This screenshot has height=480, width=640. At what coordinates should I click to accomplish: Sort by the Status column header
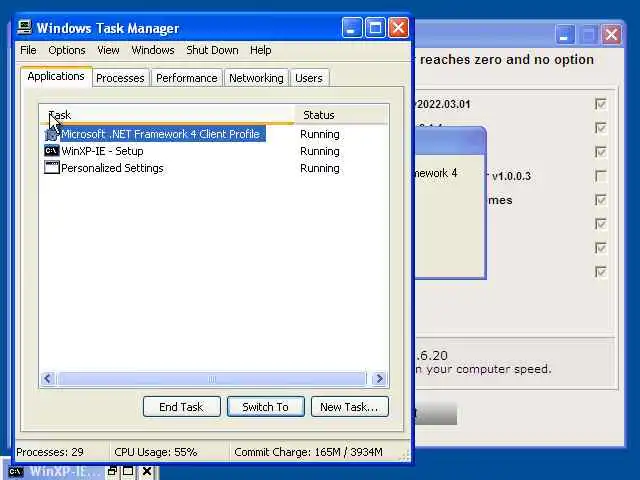(x=340, y=115)
